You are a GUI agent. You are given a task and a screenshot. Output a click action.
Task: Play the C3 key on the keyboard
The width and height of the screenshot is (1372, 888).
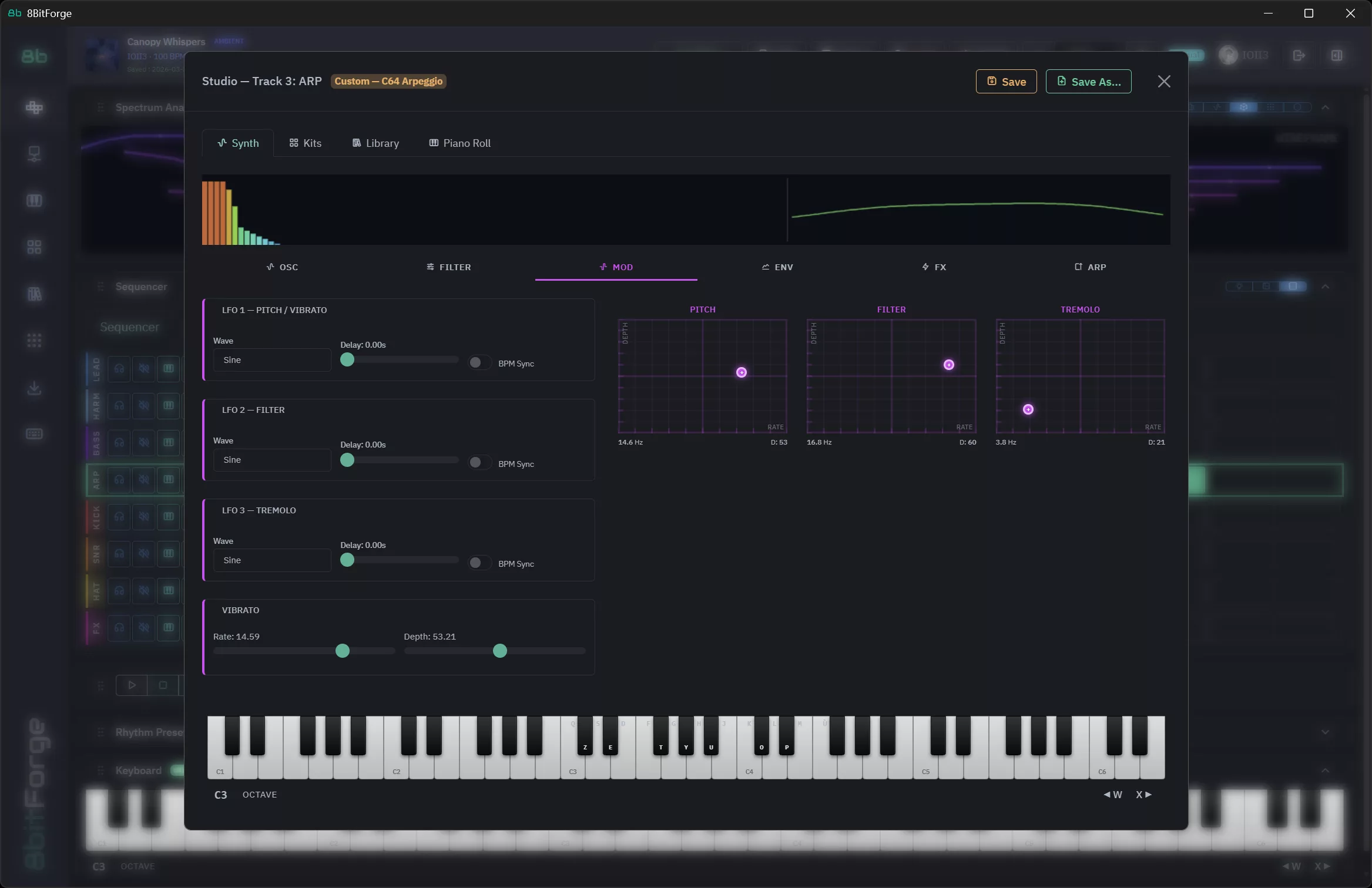point(573,763)
